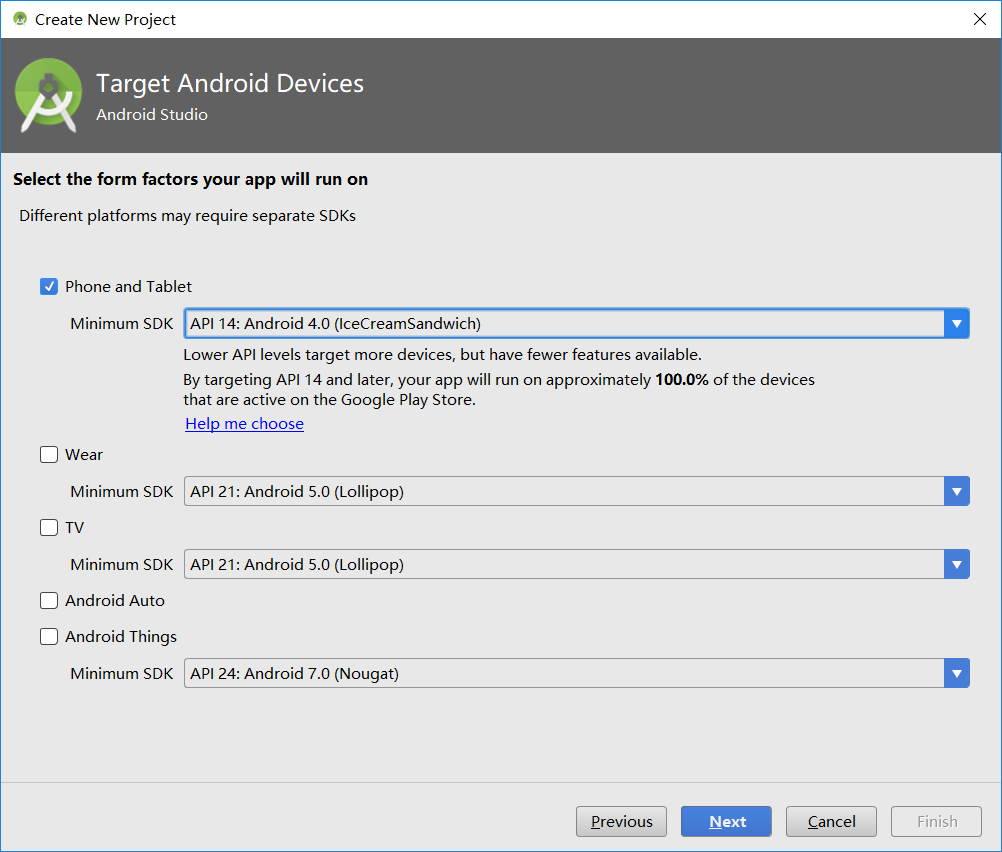Click the blue arrow on TV SDK selector

(957, 564)
